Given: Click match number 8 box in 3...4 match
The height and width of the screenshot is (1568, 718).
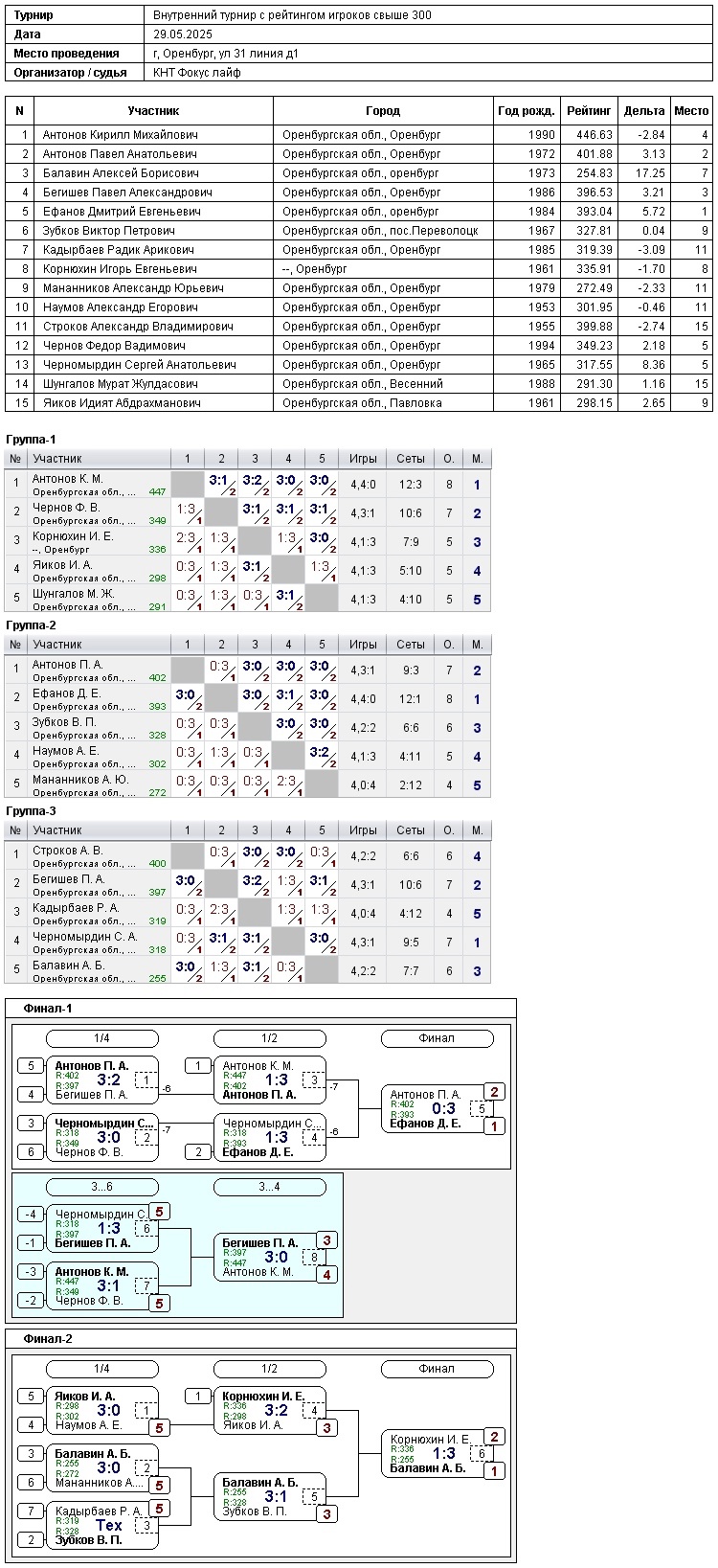Looking at the screenshot, I should click(x=314, y=1257).
